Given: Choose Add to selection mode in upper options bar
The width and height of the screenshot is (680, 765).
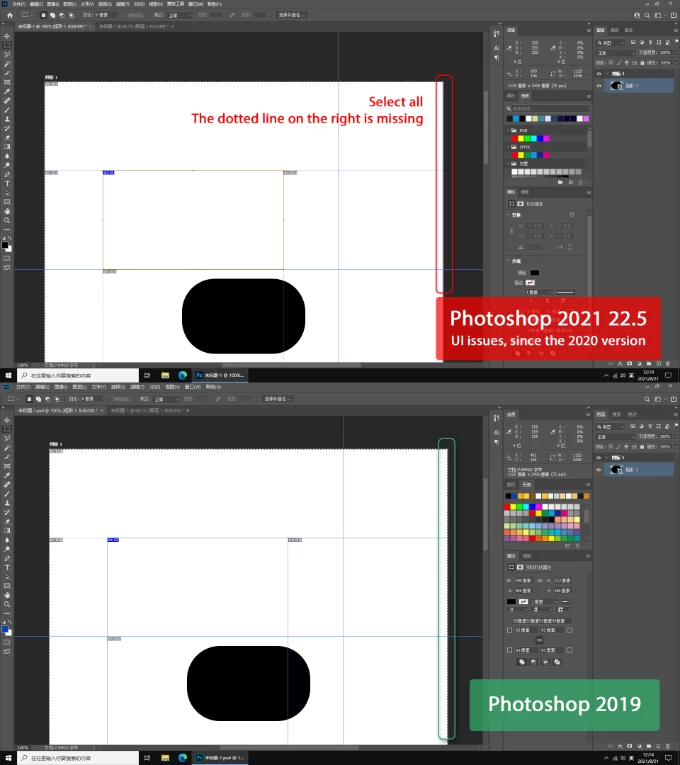Looking at the screenshot, I should point(52,15).
